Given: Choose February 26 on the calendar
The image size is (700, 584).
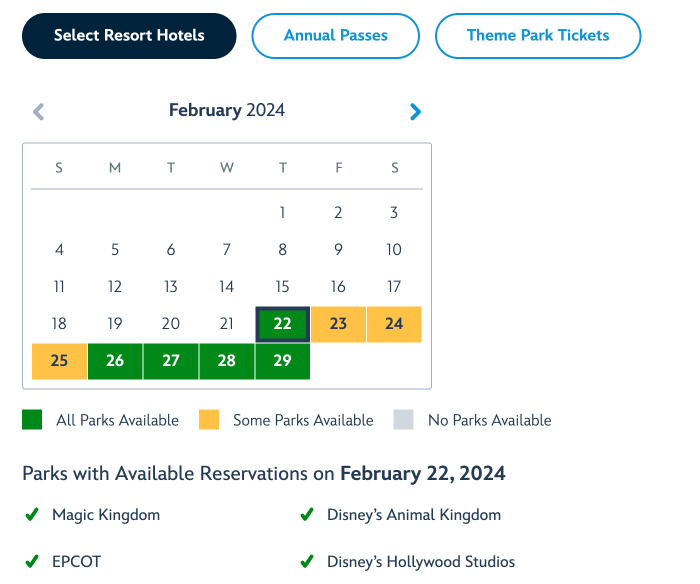Looking at the screenshot, I should tap(115, 361).
